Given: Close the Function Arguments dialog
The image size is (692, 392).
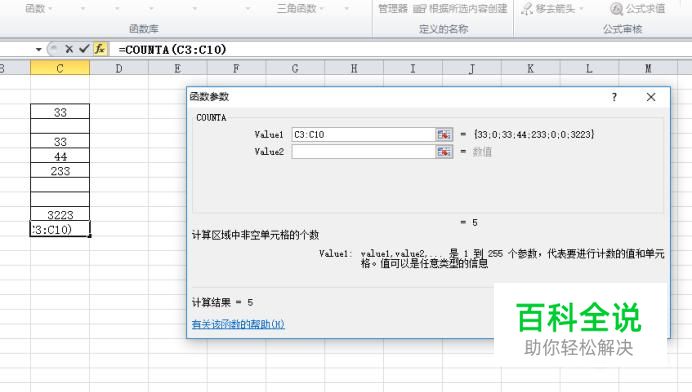Looking at the screenshot, I should coord(651,97).
